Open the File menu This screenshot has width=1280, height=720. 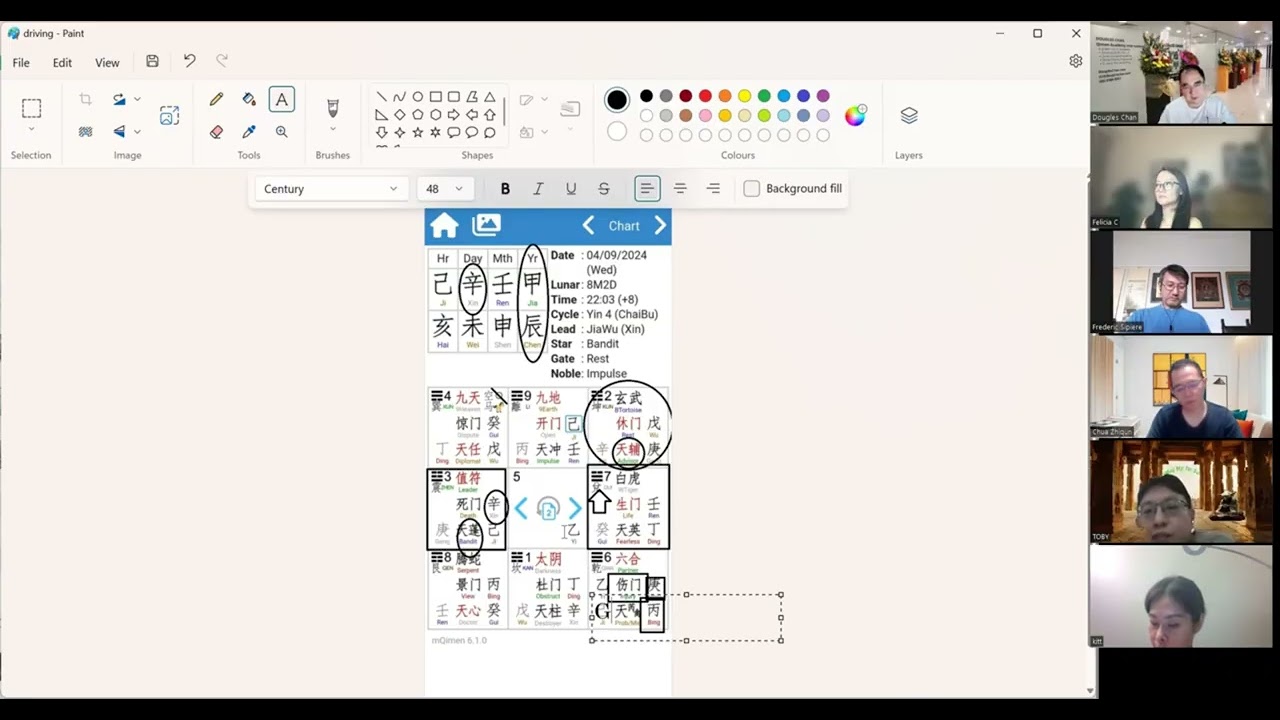point(21,62)
